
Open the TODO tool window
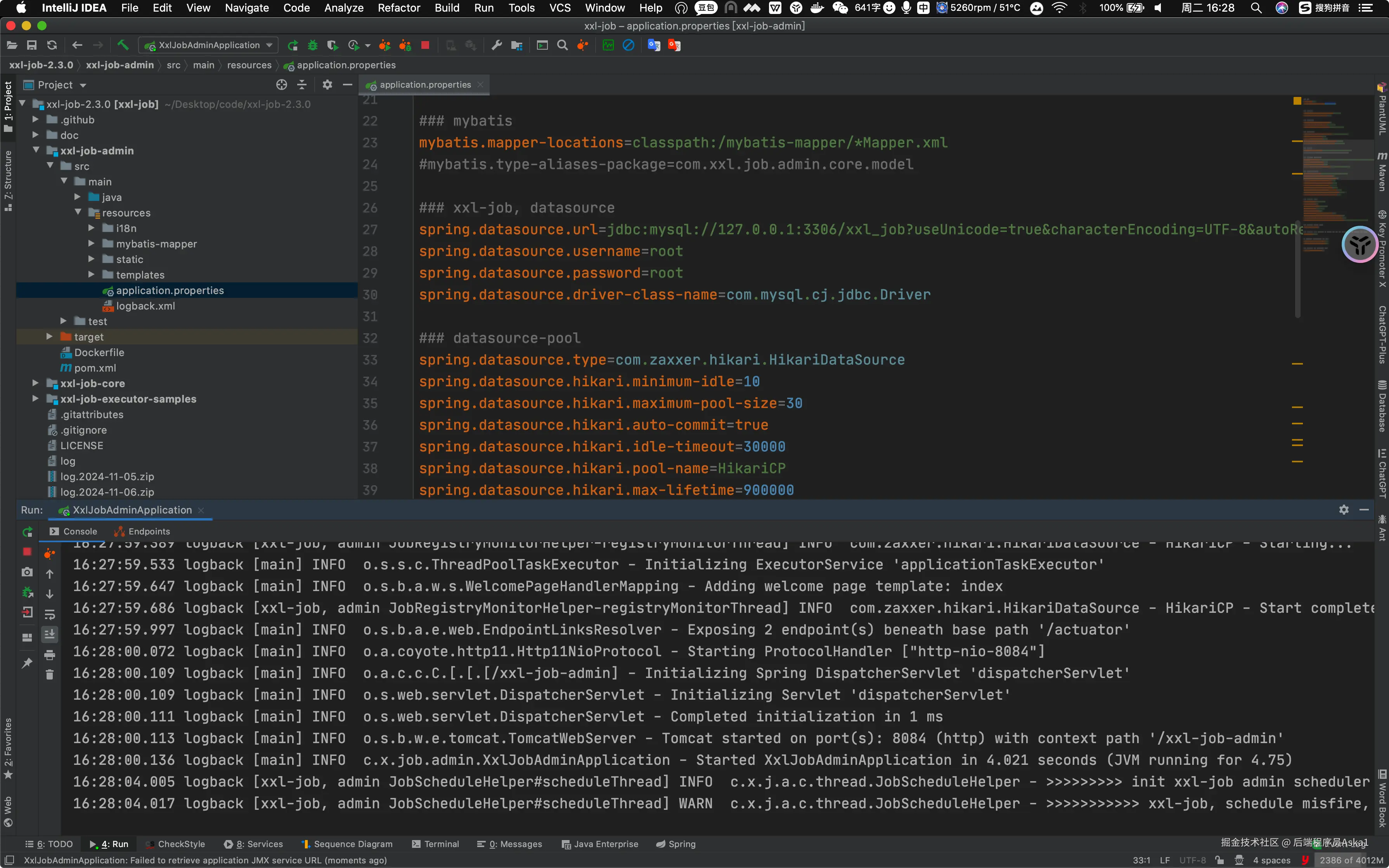49,844
